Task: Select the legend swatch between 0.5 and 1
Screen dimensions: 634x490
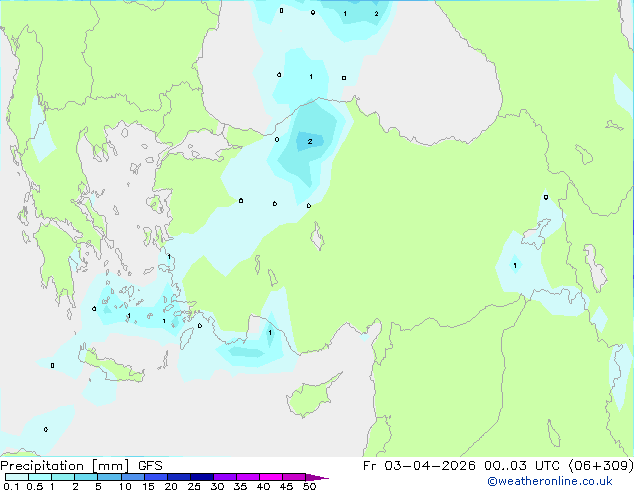Action: coord(40,477)
